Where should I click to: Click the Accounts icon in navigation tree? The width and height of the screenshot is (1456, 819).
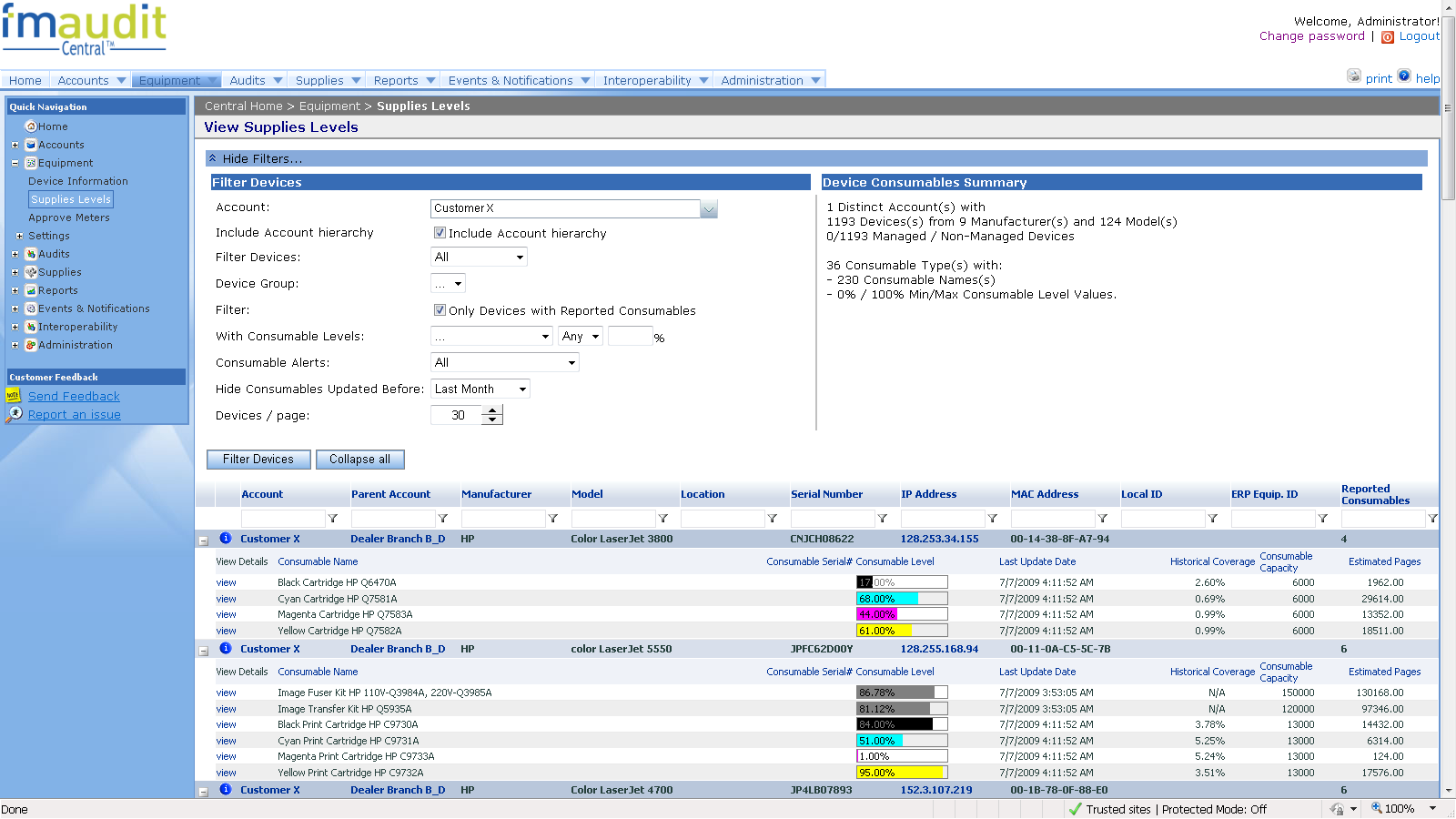[x=31, y=145]
